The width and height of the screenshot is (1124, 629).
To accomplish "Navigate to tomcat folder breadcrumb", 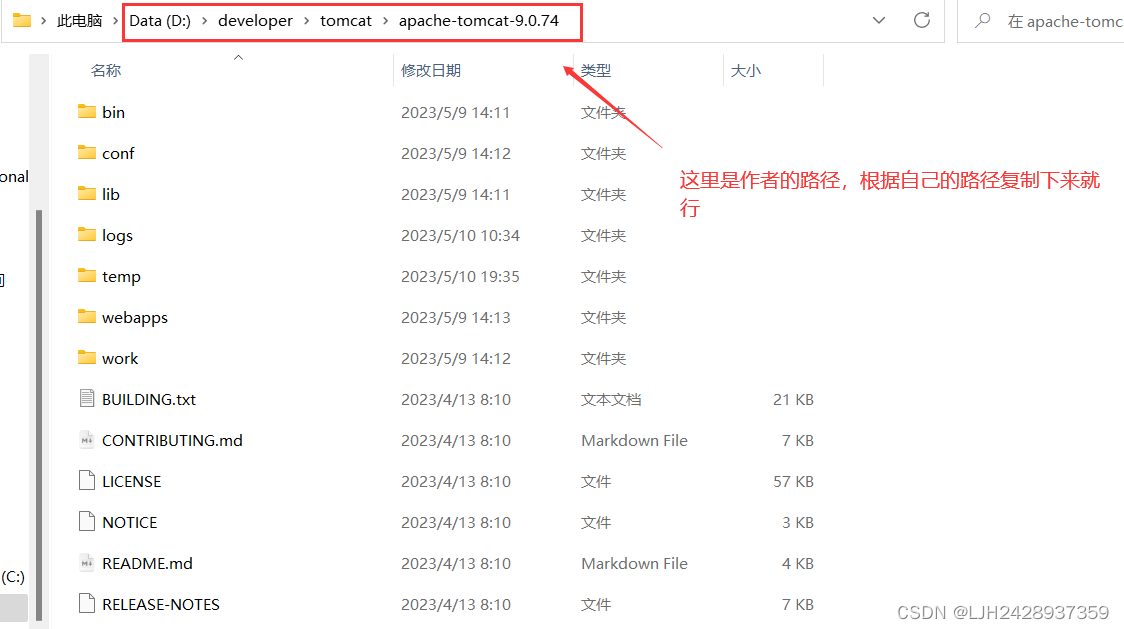I will [x=346, y=21].
